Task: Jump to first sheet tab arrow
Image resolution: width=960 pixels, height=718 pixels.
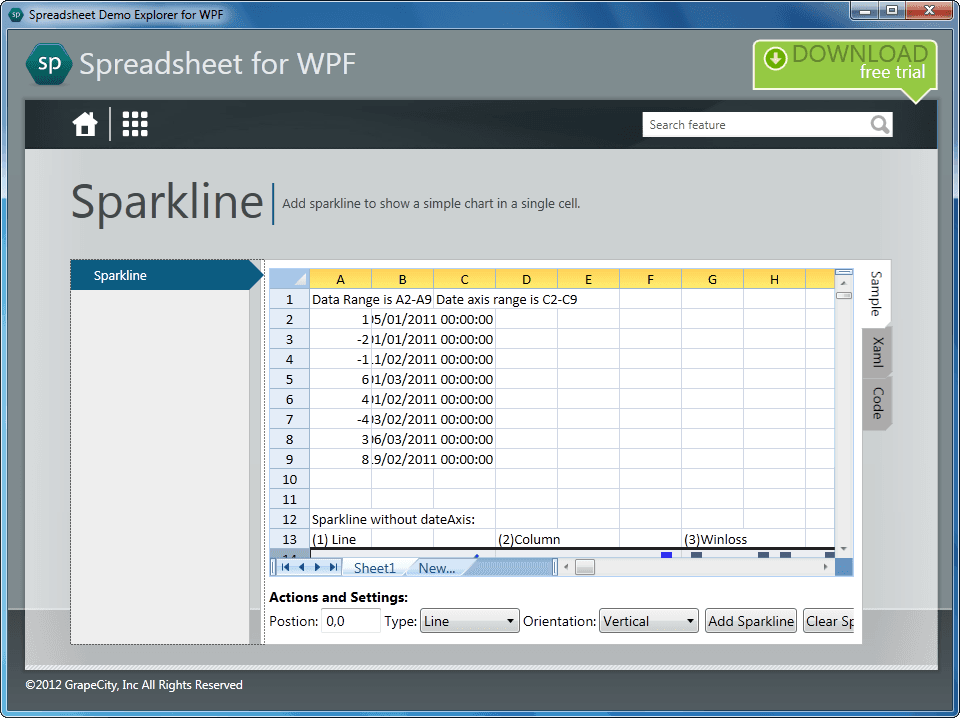Action: coord(285,567)
